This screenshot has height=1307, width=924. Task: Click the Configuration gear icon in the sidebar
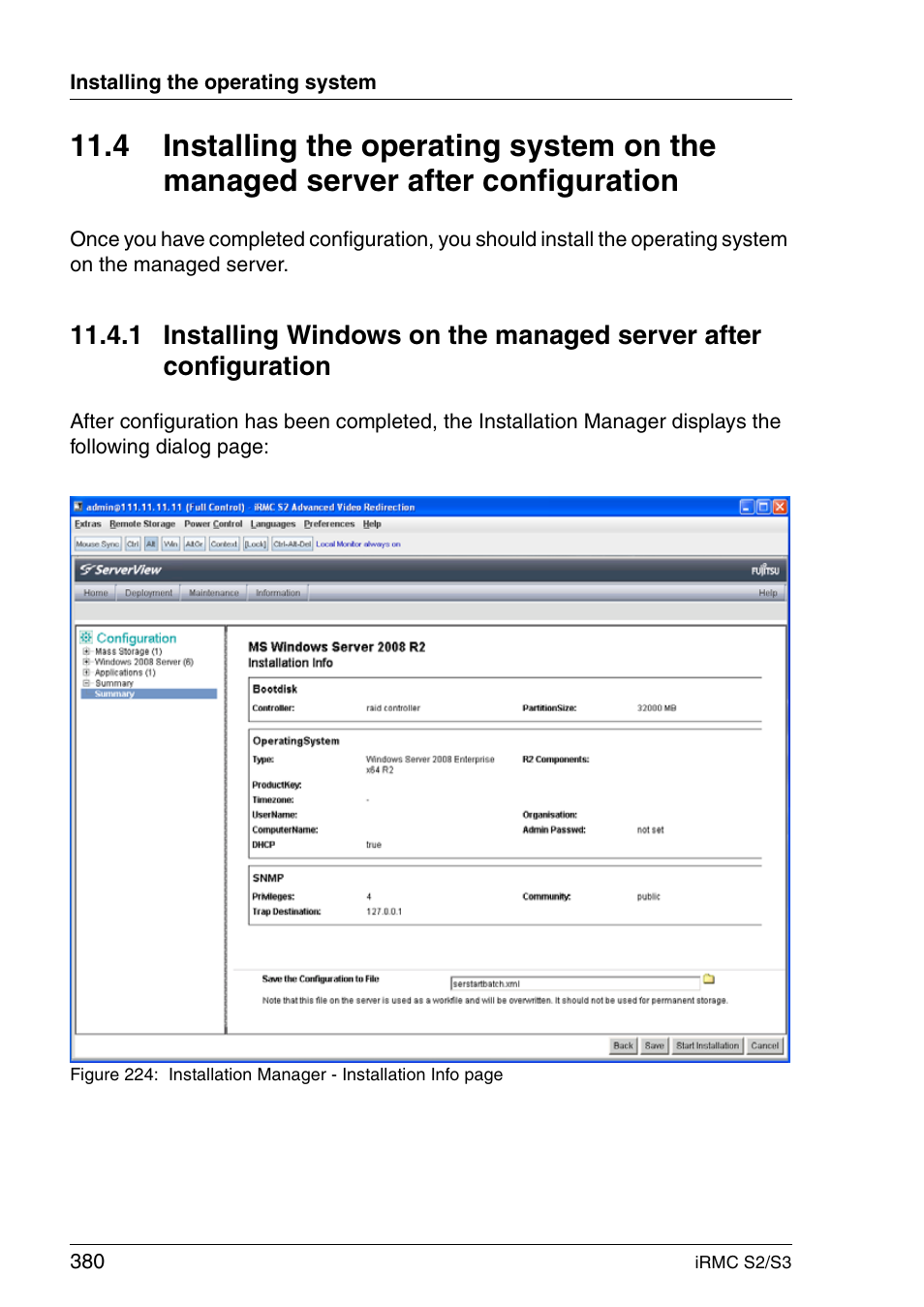tap(86, 638)
